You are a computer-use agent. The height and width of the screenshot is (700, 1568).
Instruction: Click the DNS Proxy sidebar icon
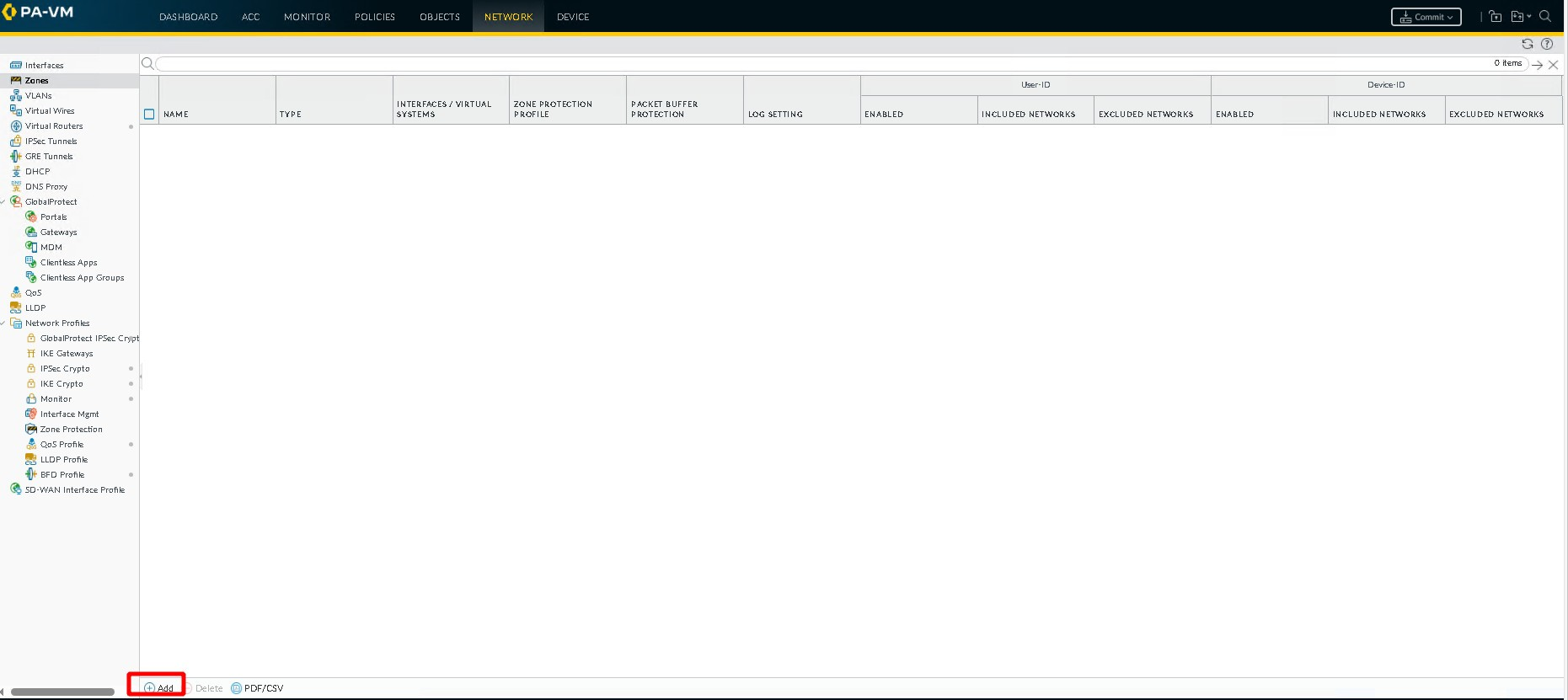[15, 187]
